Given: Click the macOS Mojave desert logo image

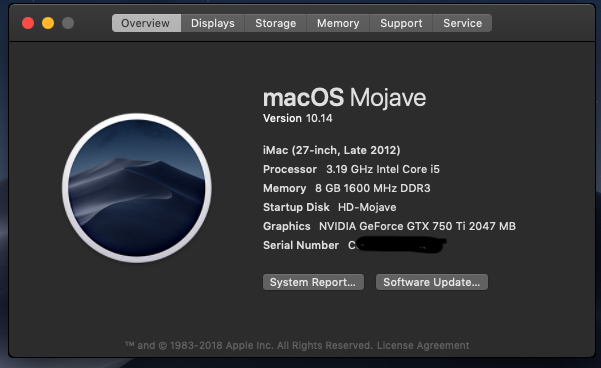Looking at the screenshot, I should tap(137, 188).
